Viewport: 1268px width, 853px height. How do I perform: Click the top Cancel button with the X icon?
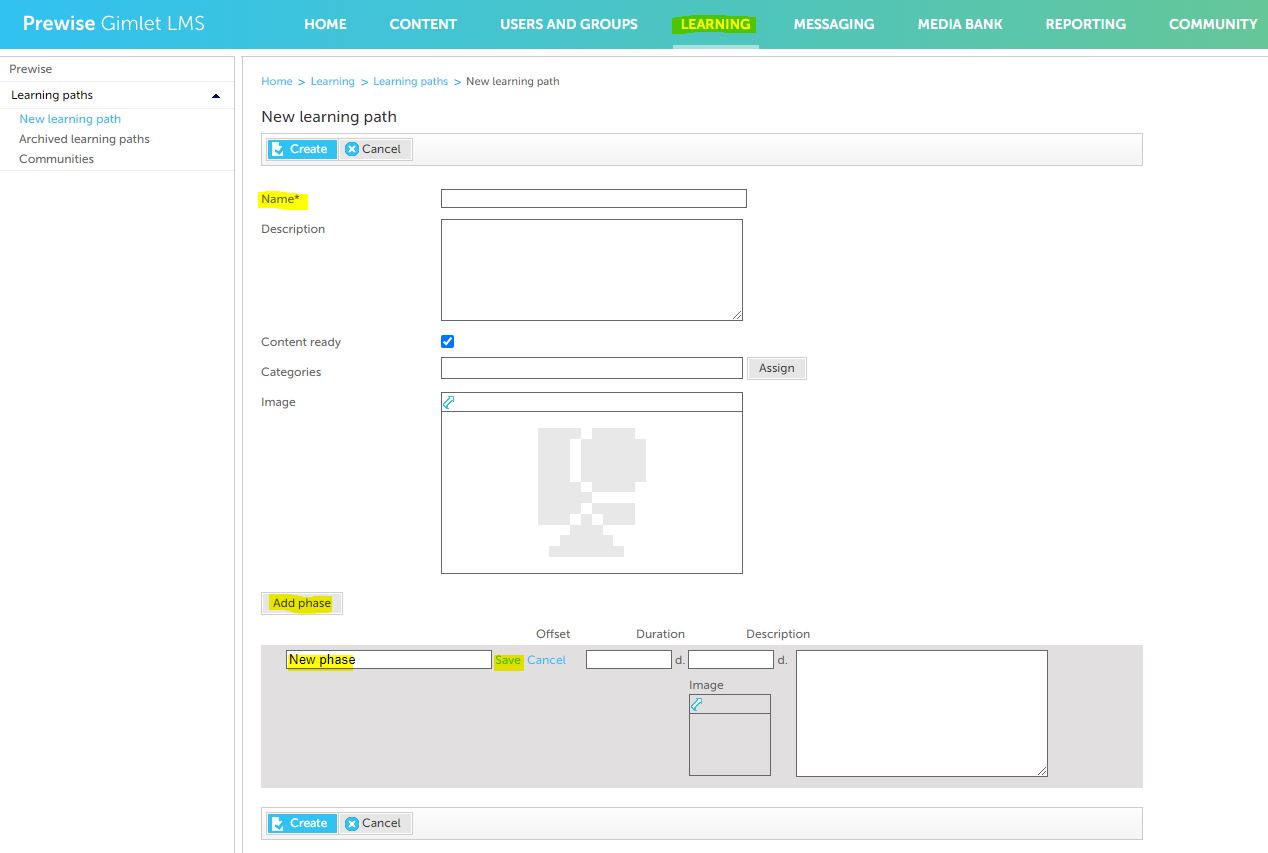coord(374,149)
